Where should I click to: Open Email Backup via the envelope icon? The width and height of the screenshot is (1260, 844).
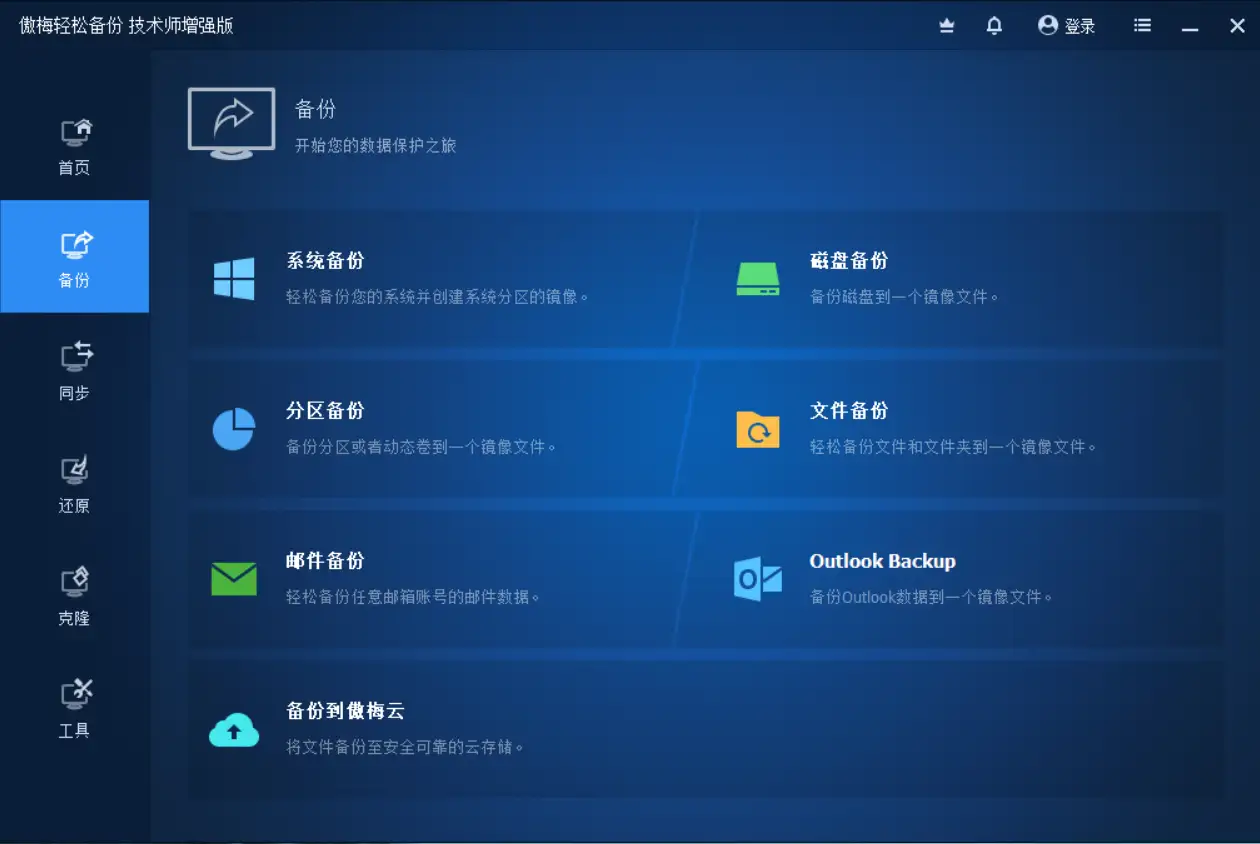click(x=234, y=578)
